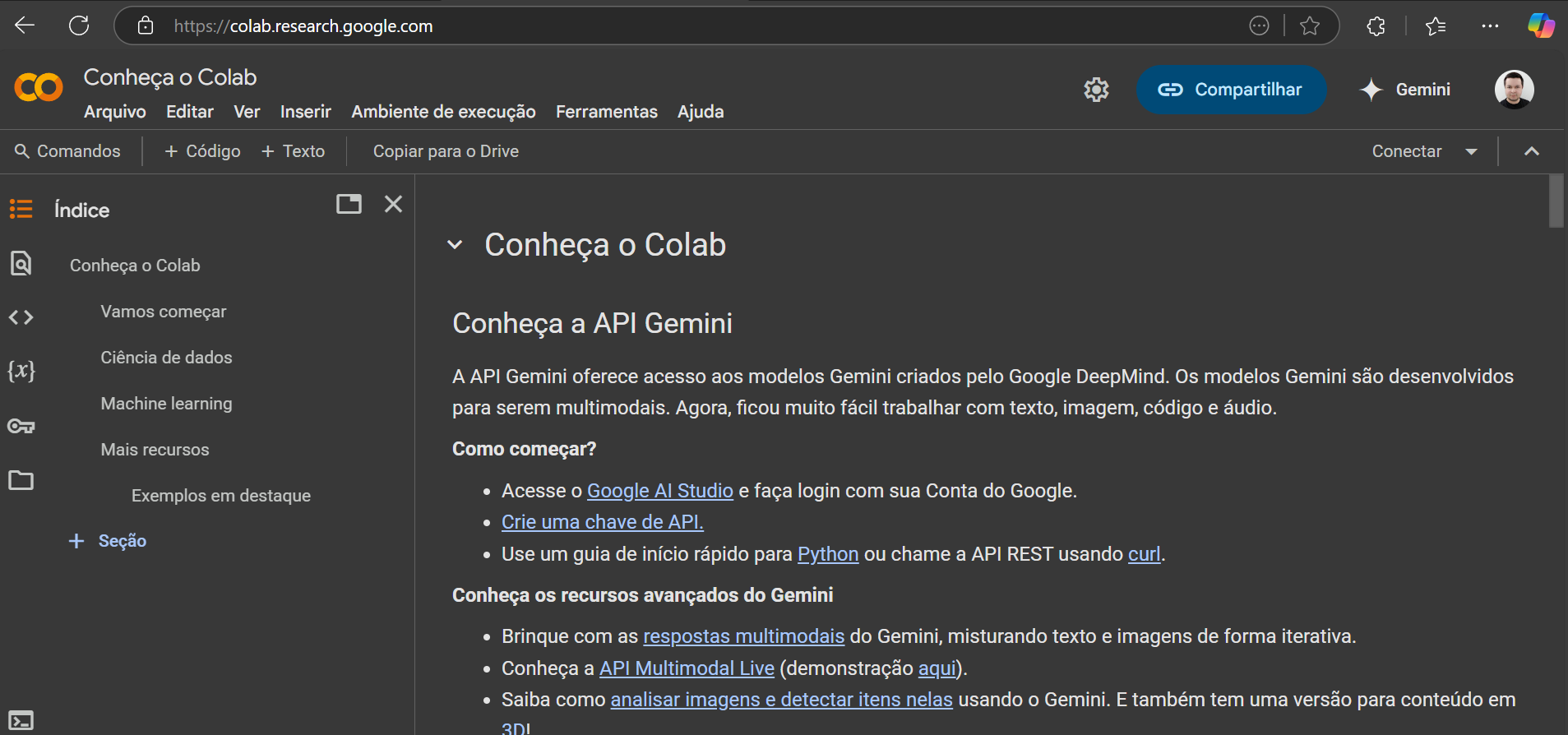The height and width of the screenshot is (735, 1568).
Task: Expand the Conectar dropdown arrow
Action: point(1471,151)
